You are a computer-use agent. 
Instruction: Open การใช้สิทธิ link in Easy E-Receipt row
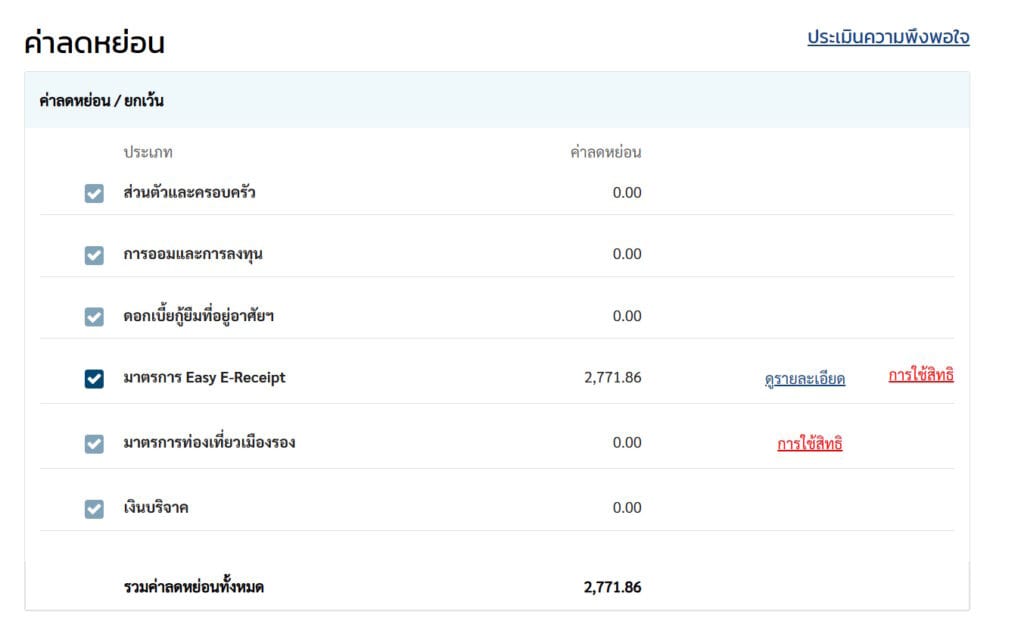point(920,376)
